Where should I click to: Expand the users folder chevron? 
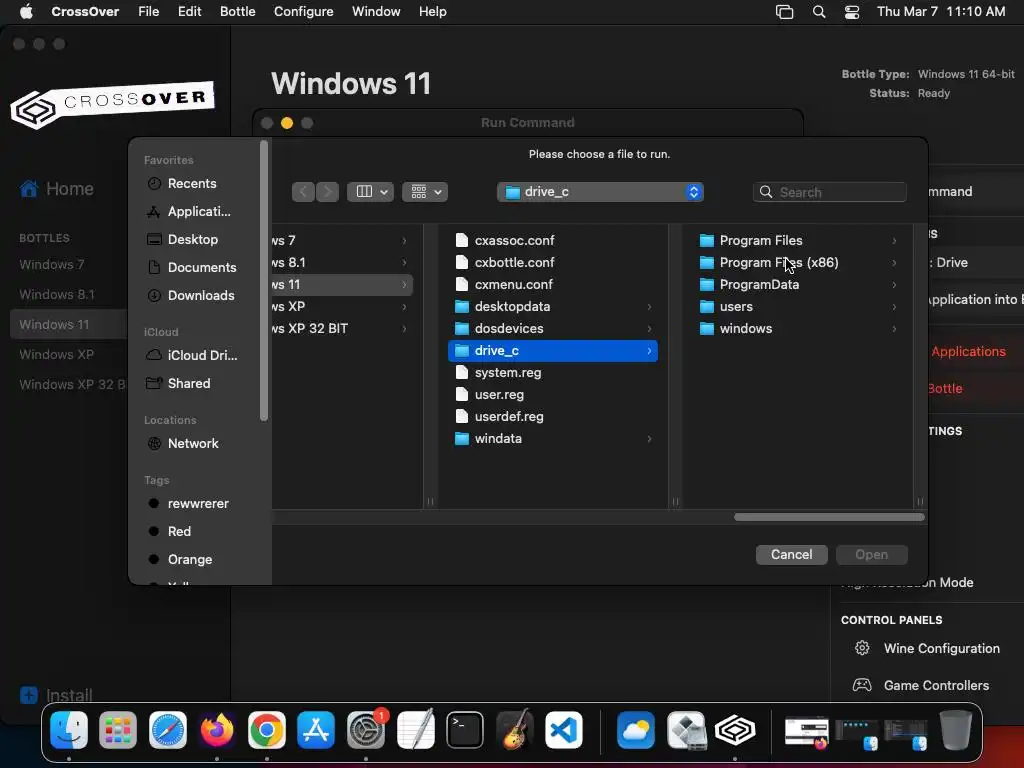click(894, 307)
